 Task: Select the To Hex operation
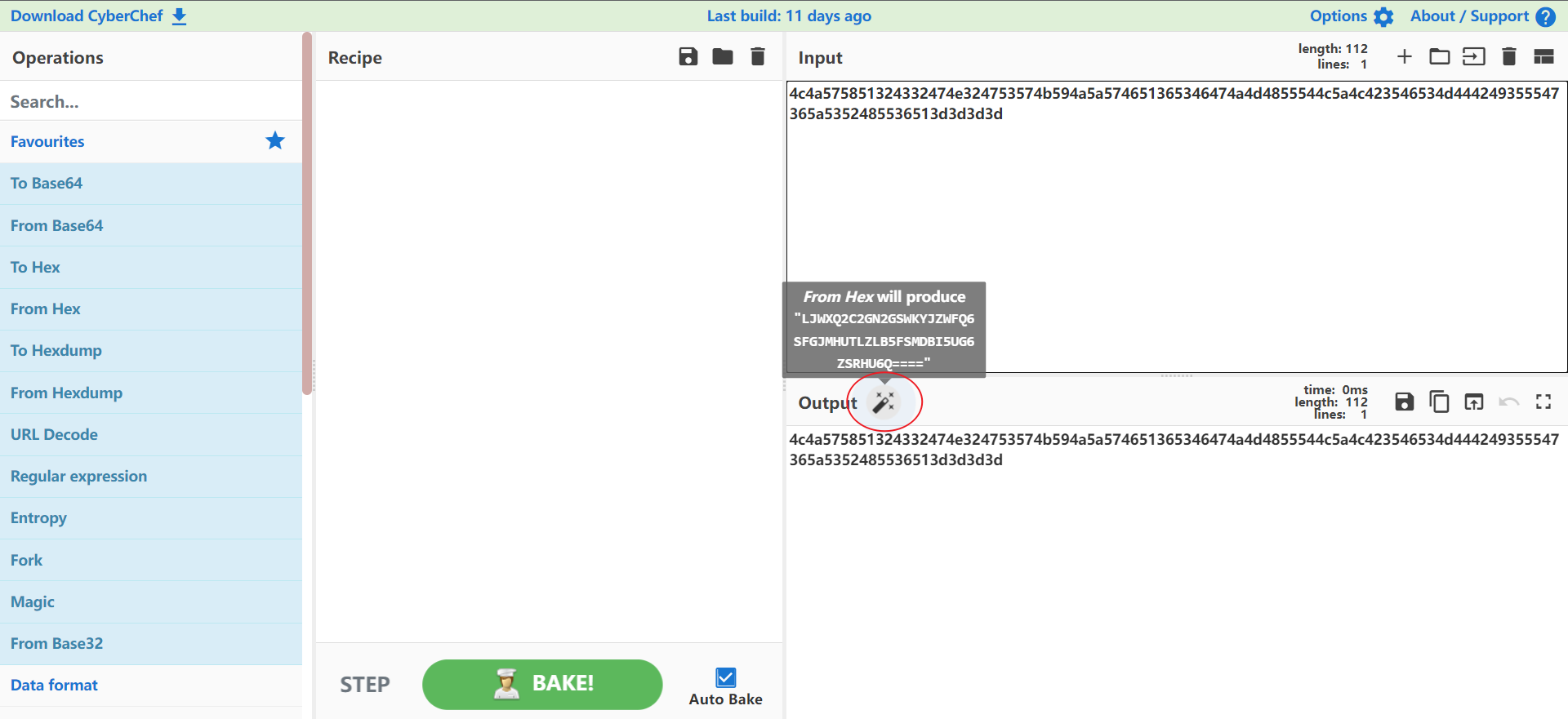pos(151,267)
